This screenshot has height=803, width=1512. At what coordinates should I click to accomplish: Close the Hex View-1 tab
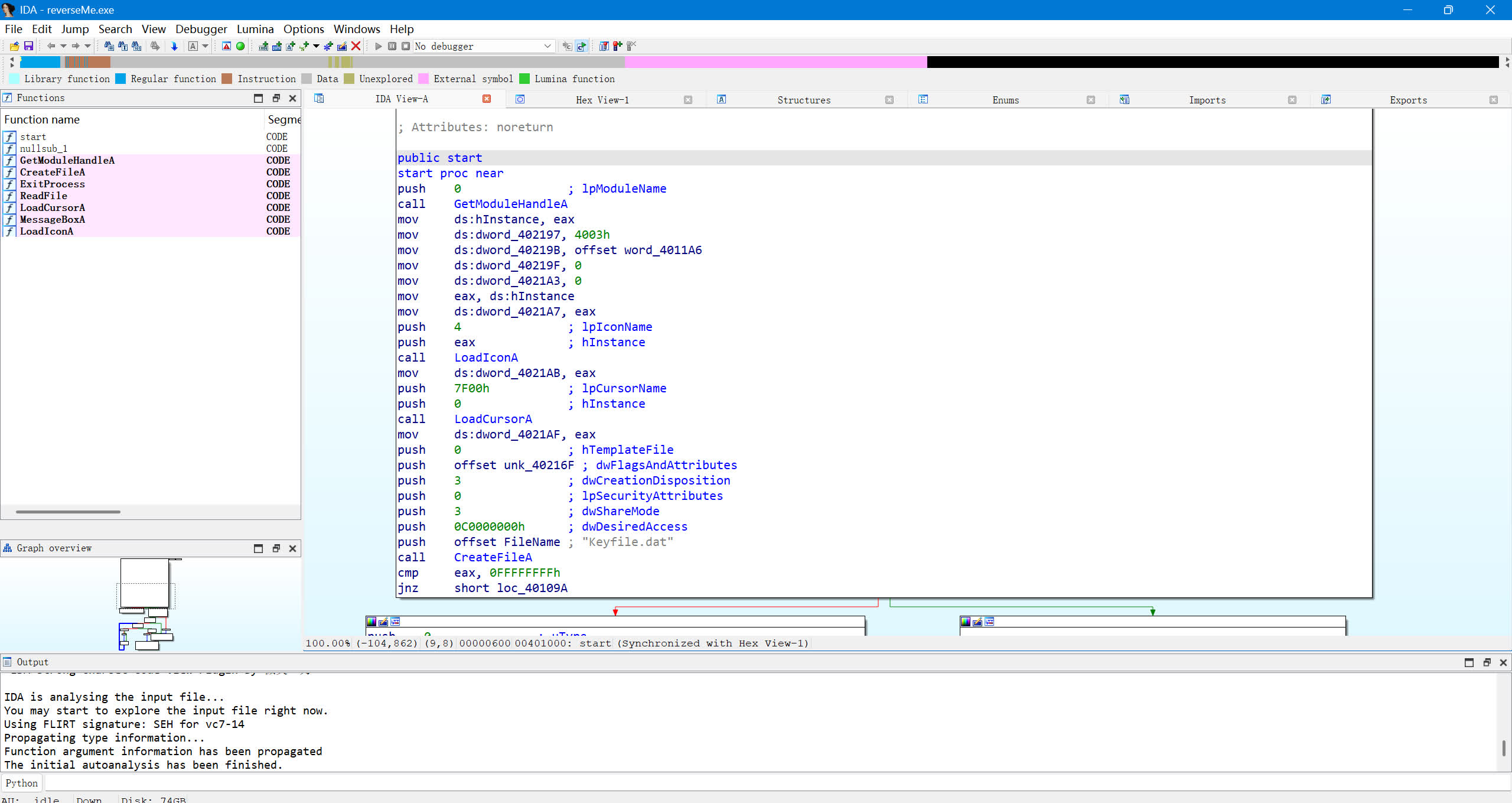point(688,100)
